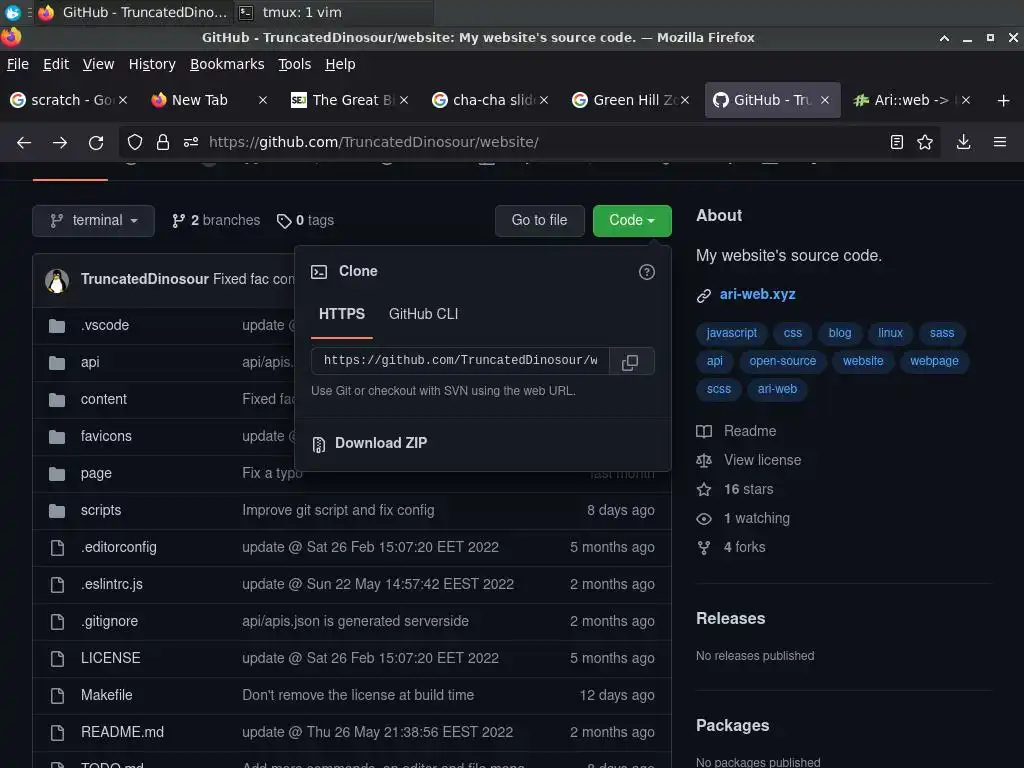Image resolution: width=1024 pixels, height=768 pixels.
Task: Click the linux topic tag
Action: coord(890,333)
